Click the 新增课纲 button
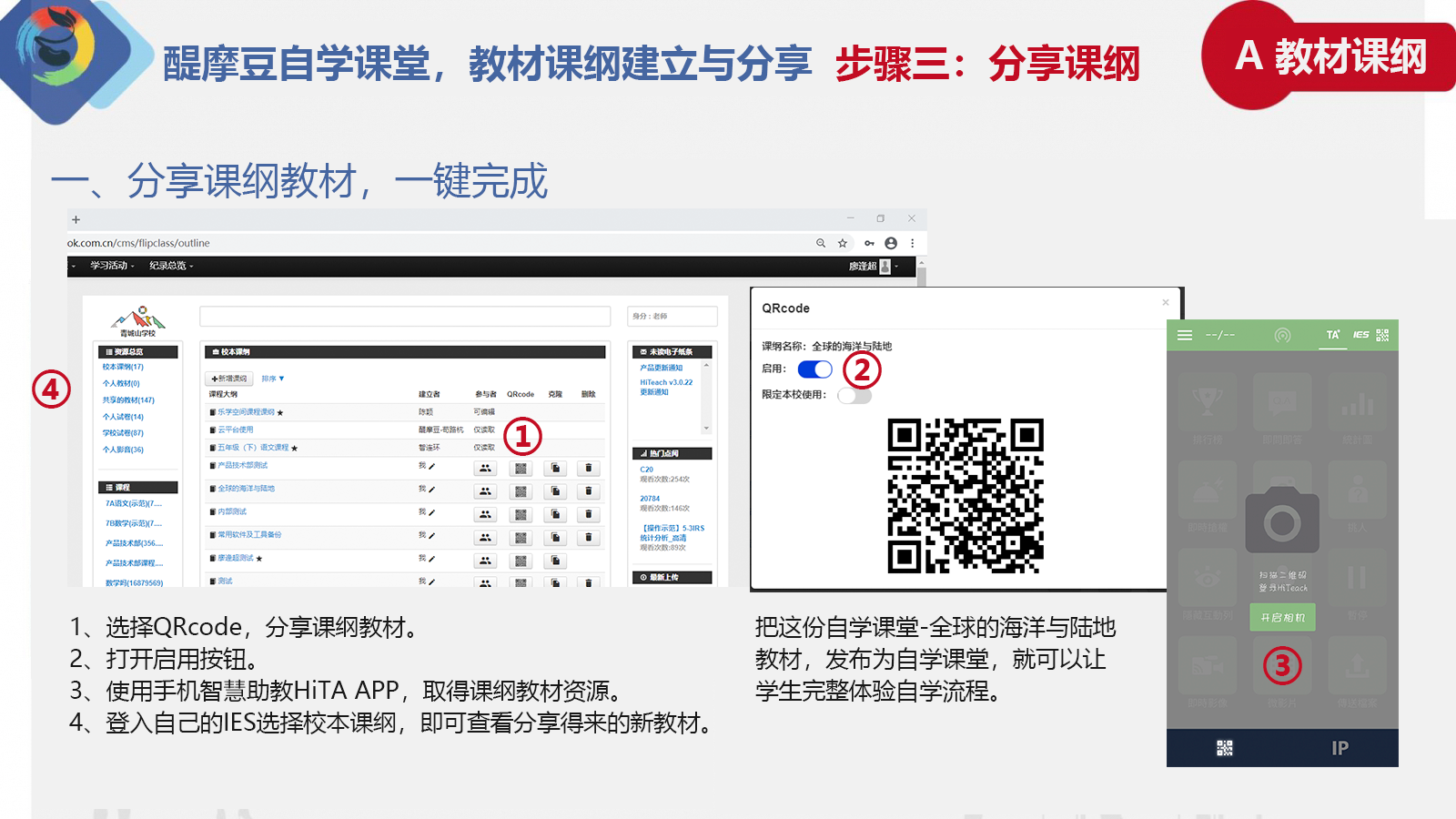Image resolution: width=1456 pixels, height=819 pixels. click(229, 379)
